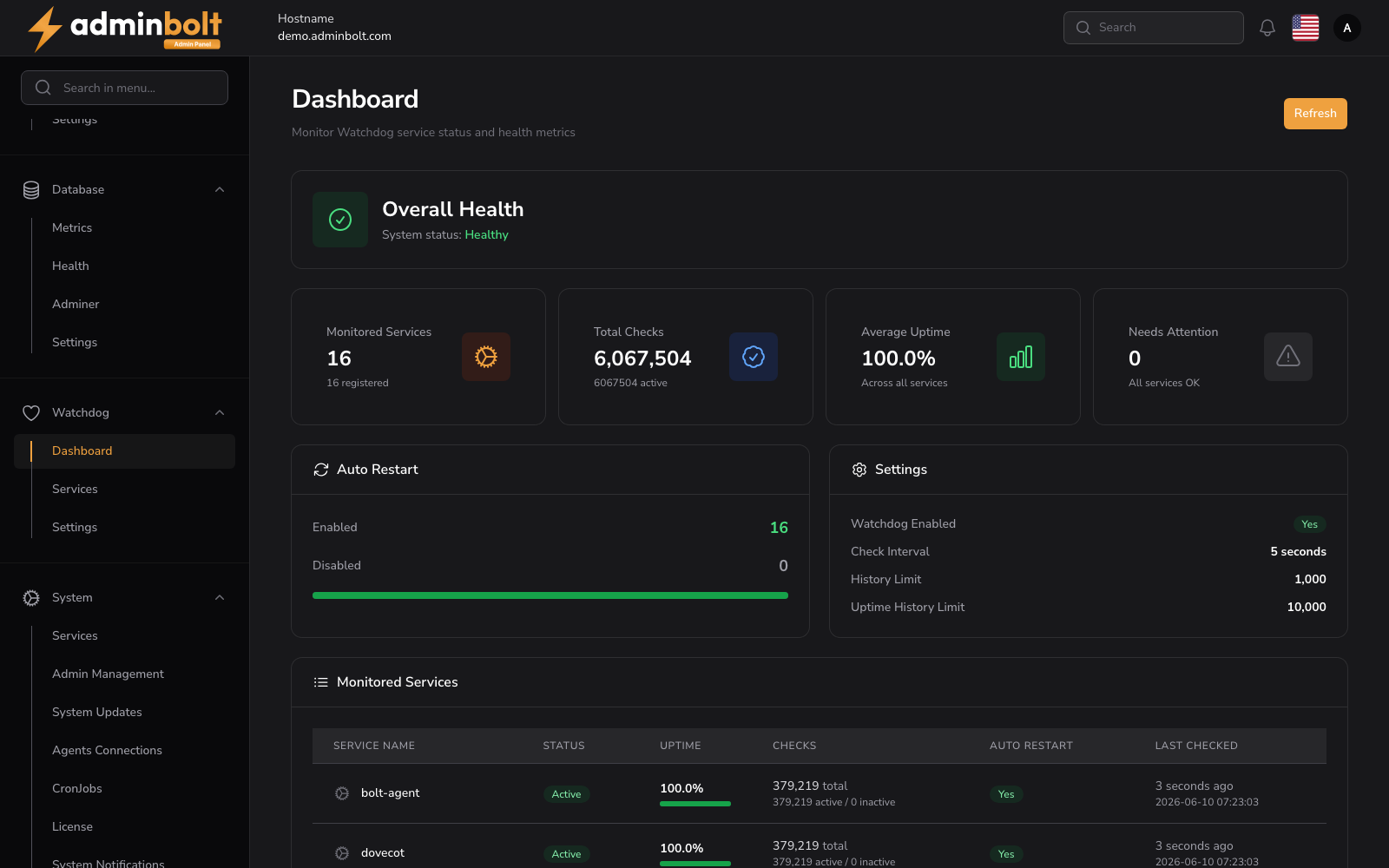Open CronJobs page
Viewport: 1389px width, 868px height.
pos(77,788)
